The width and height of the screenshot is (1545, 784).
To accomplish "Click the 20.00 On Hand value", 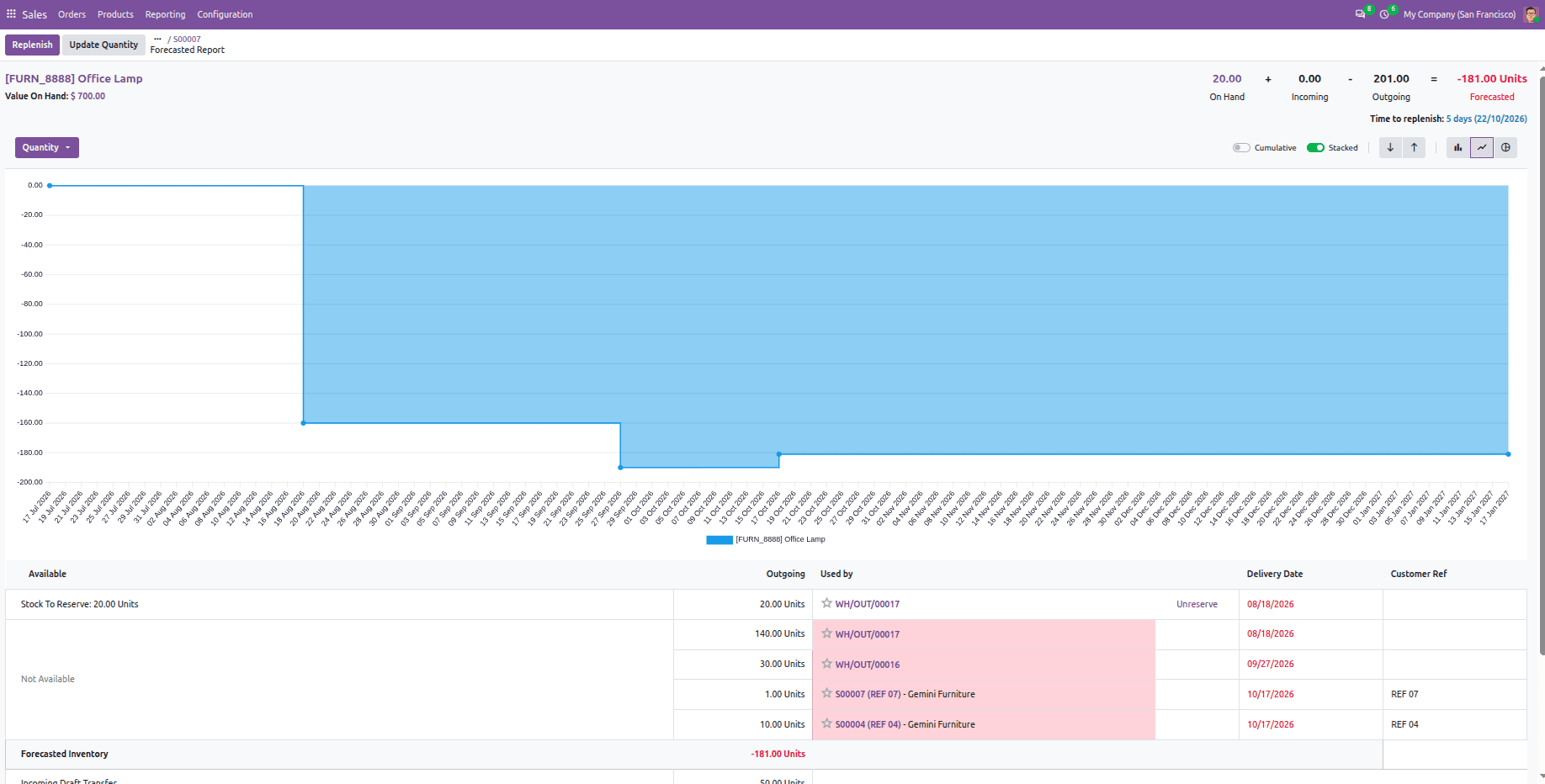I will [1227, 78].
